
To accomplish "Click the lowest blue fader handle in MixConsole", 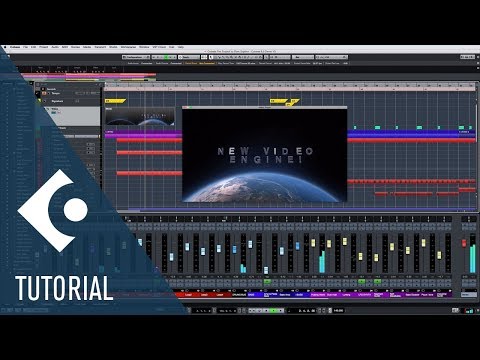I will point(266,270).
